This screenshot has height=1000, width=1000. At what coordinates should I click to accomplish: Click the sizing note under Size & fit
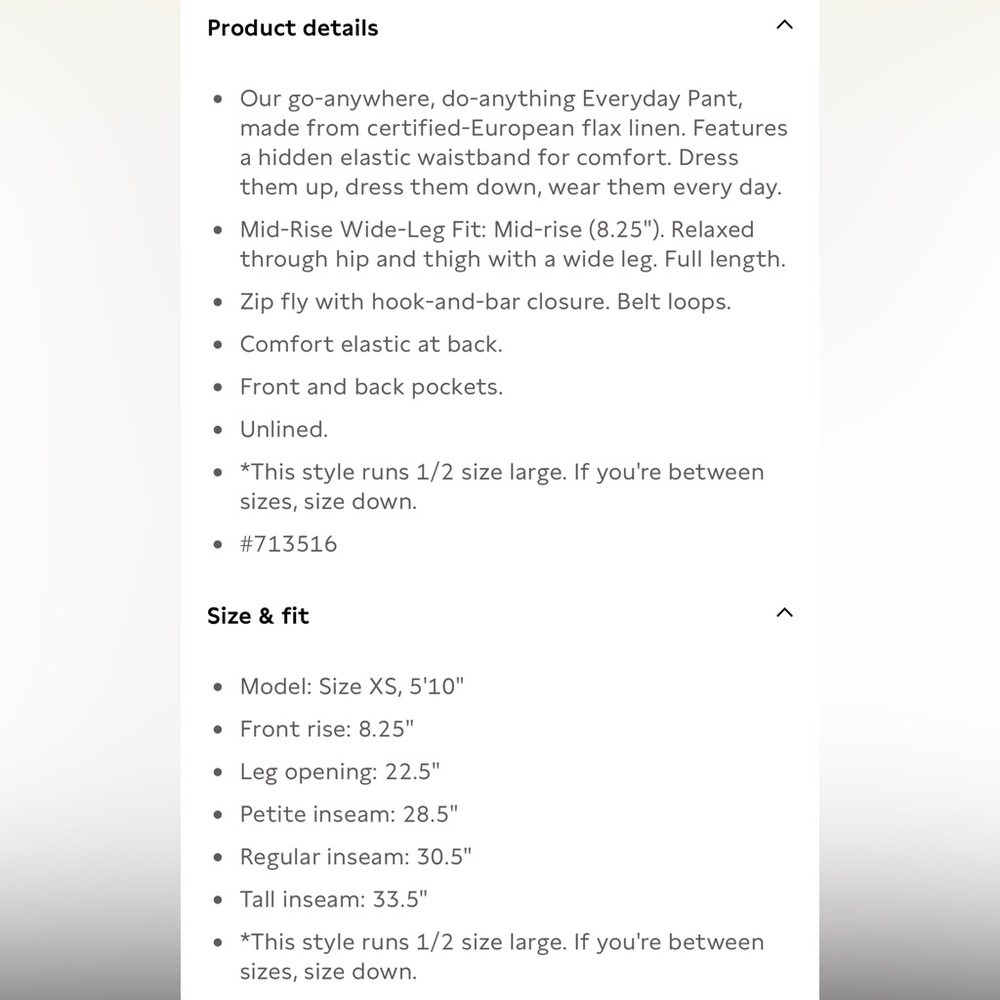(x=502, y=957)
